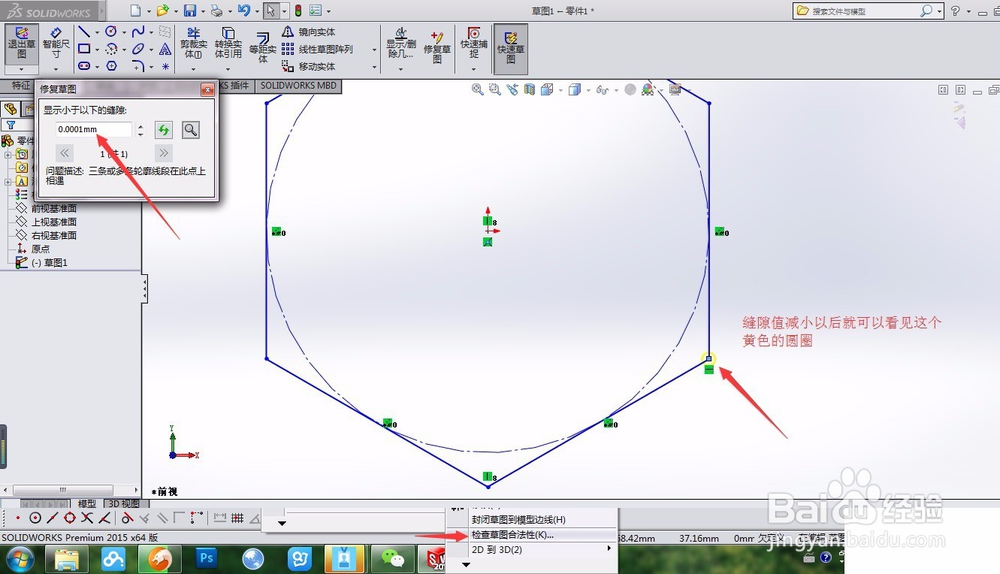1000x574 pixels.
Task: Select the Corner Rectangle tool
Action: coord(84,48)
